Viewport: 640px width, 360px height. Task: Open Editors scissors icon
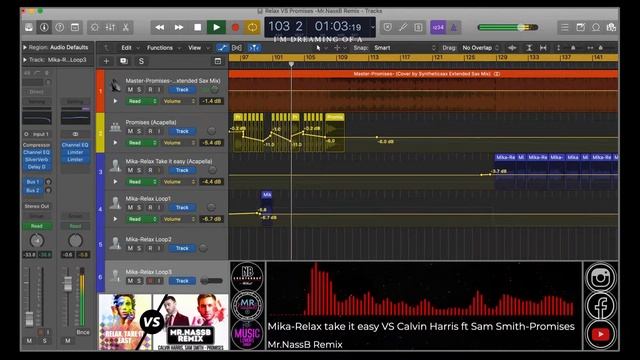point(126,27)
